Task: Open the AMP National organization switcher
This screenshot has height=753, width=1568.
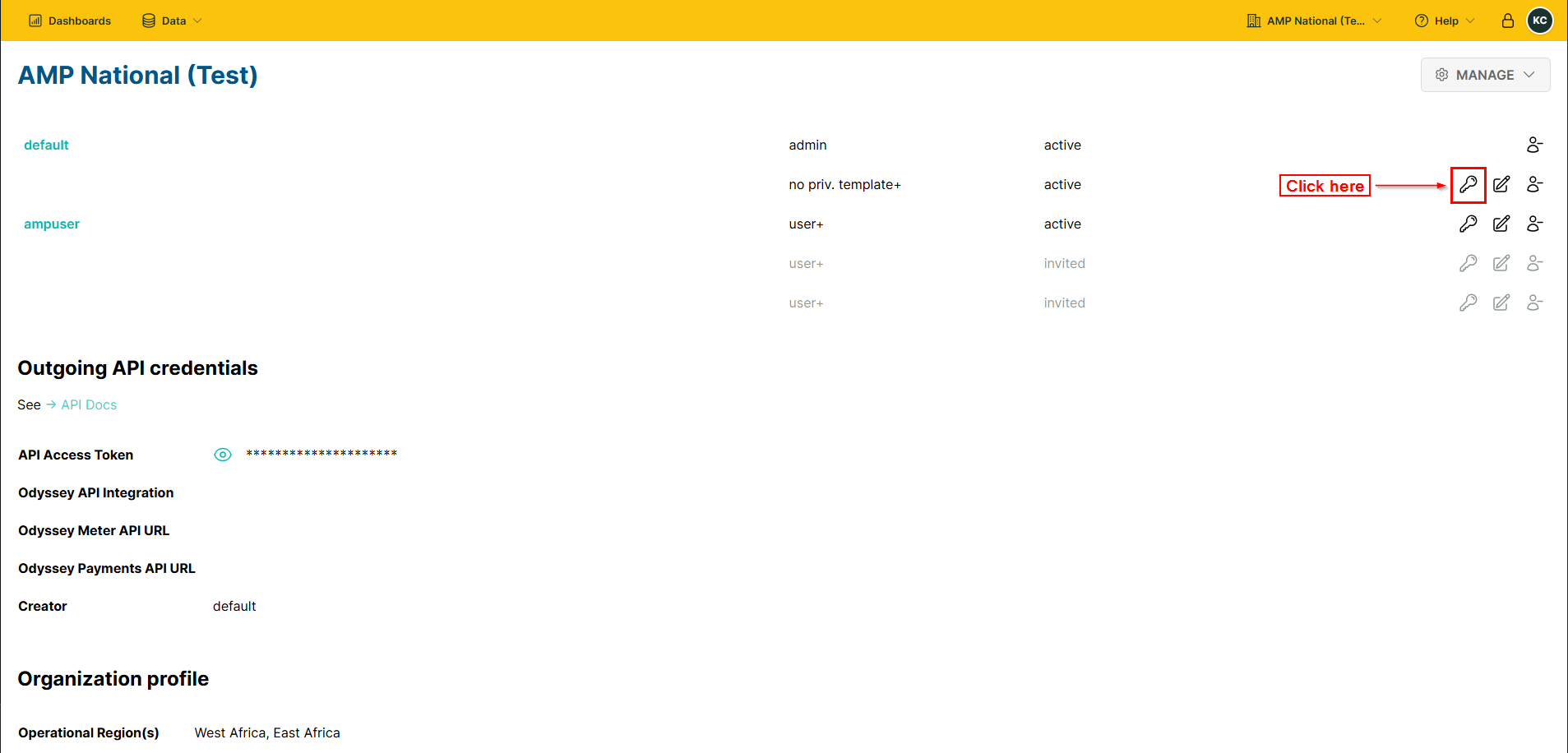Action: (1314, 21)
